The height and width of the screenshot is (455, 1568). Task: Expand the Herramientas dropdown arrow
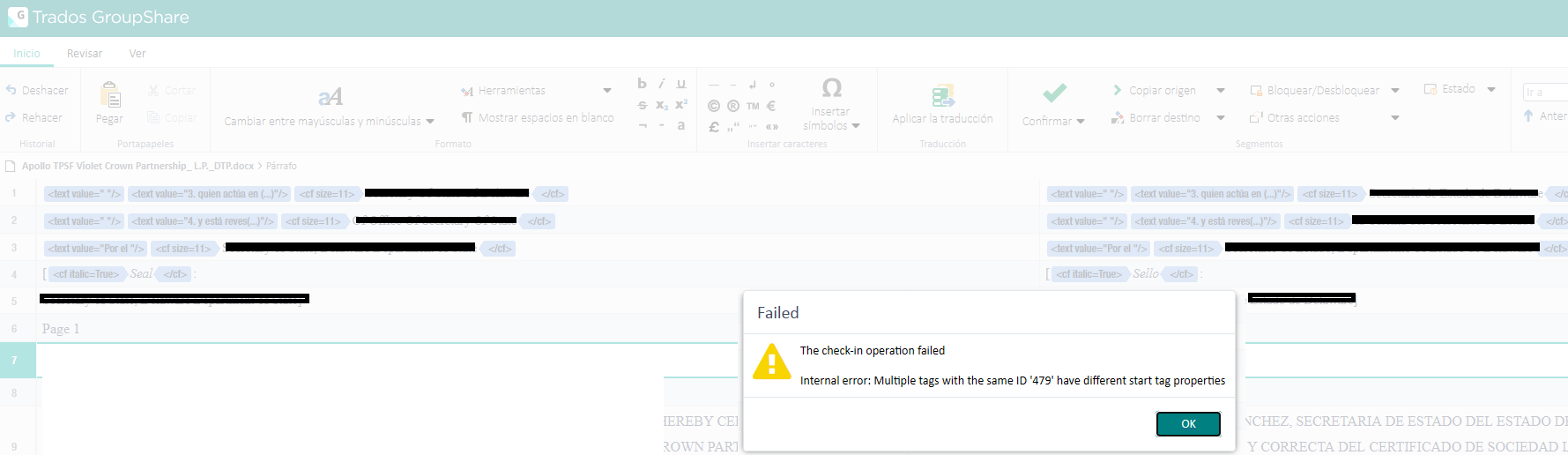pos(607,91)
